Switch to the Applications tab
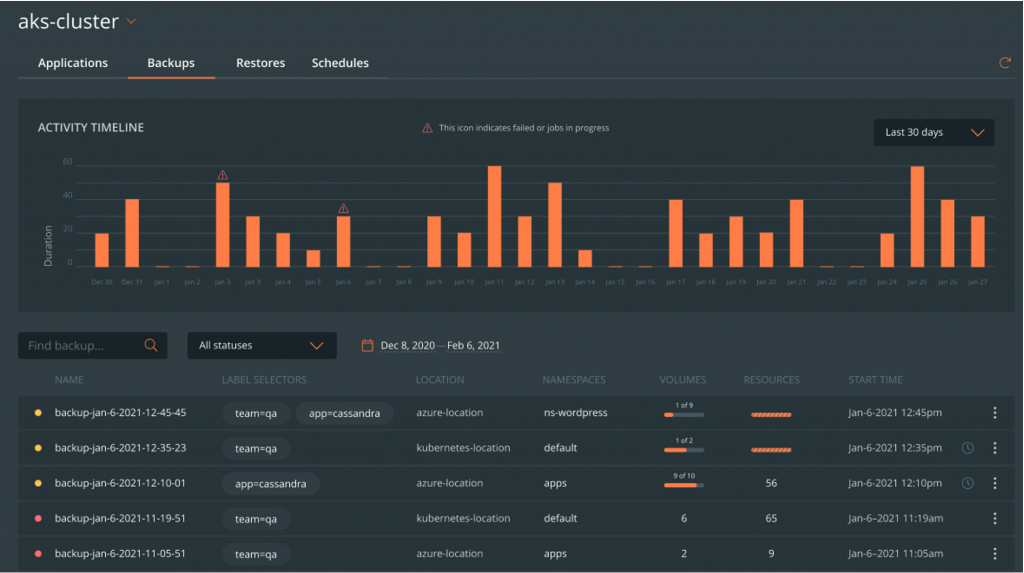The image size is (1024, 573). 73,63
